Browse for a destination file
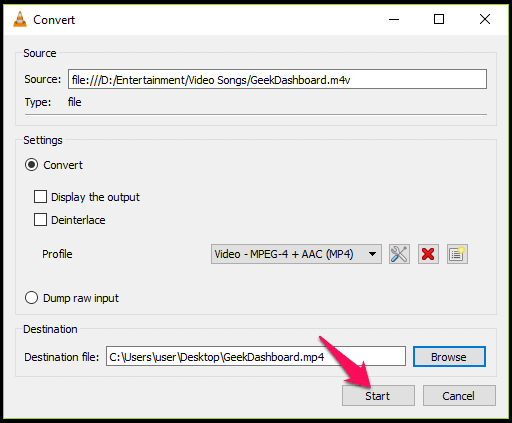512x423 pixels. pyautogui.click(x=449, y=357)
